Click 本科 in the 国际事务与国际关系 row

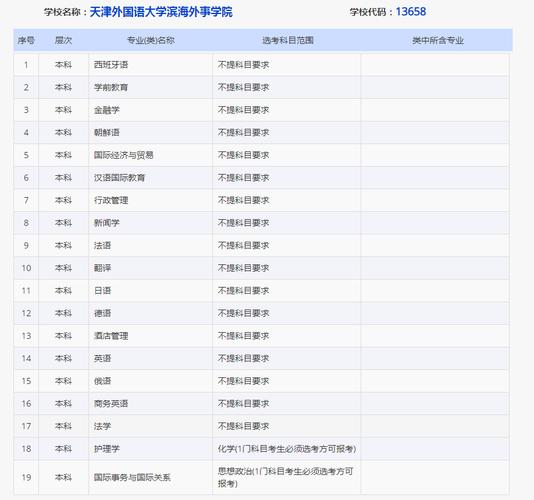(x=63, y=478)
